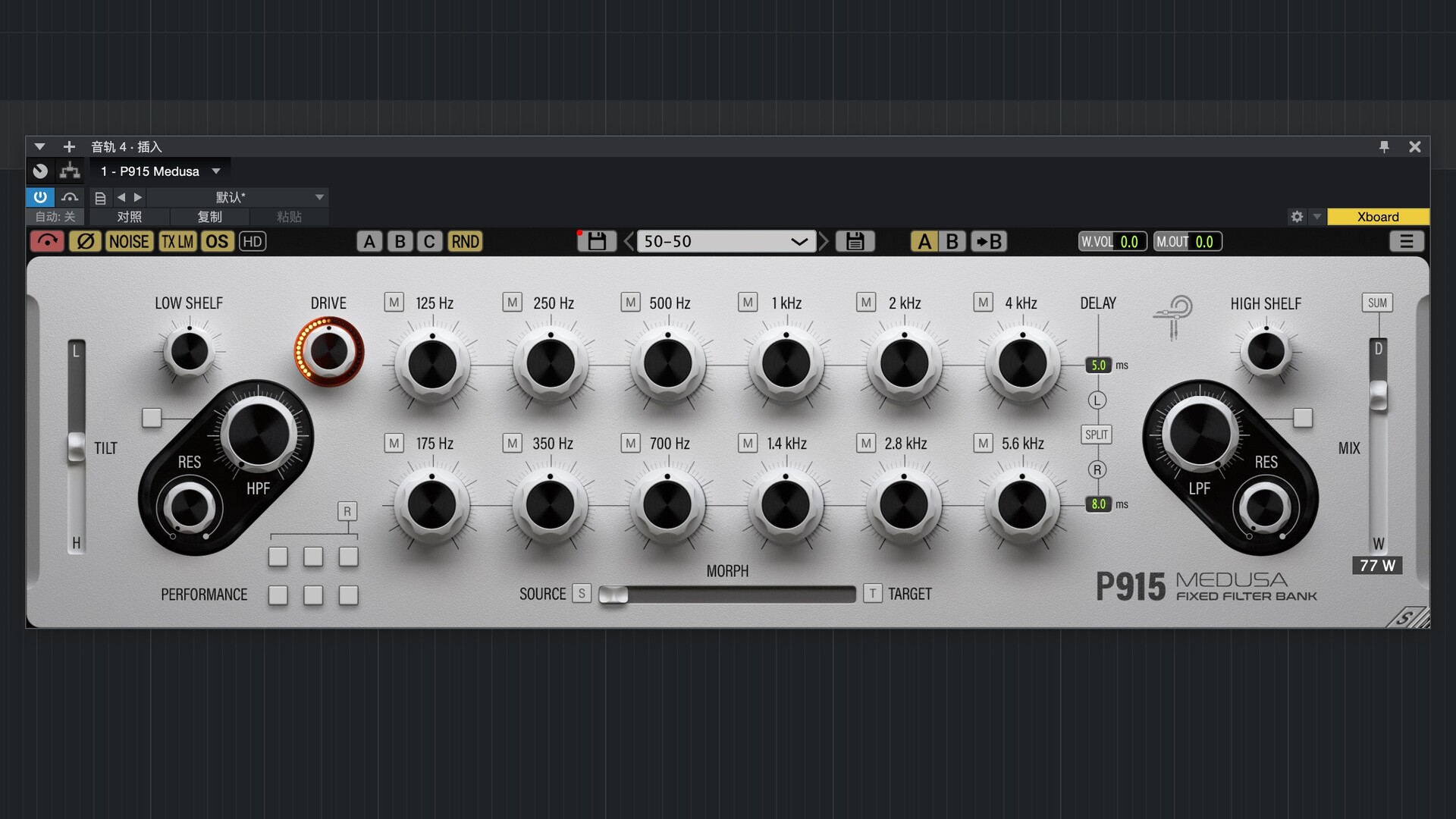The width and height of the screenshot is (1456, 819).
Task: Mute the 125 Hz band
Action: pos(394,303)
